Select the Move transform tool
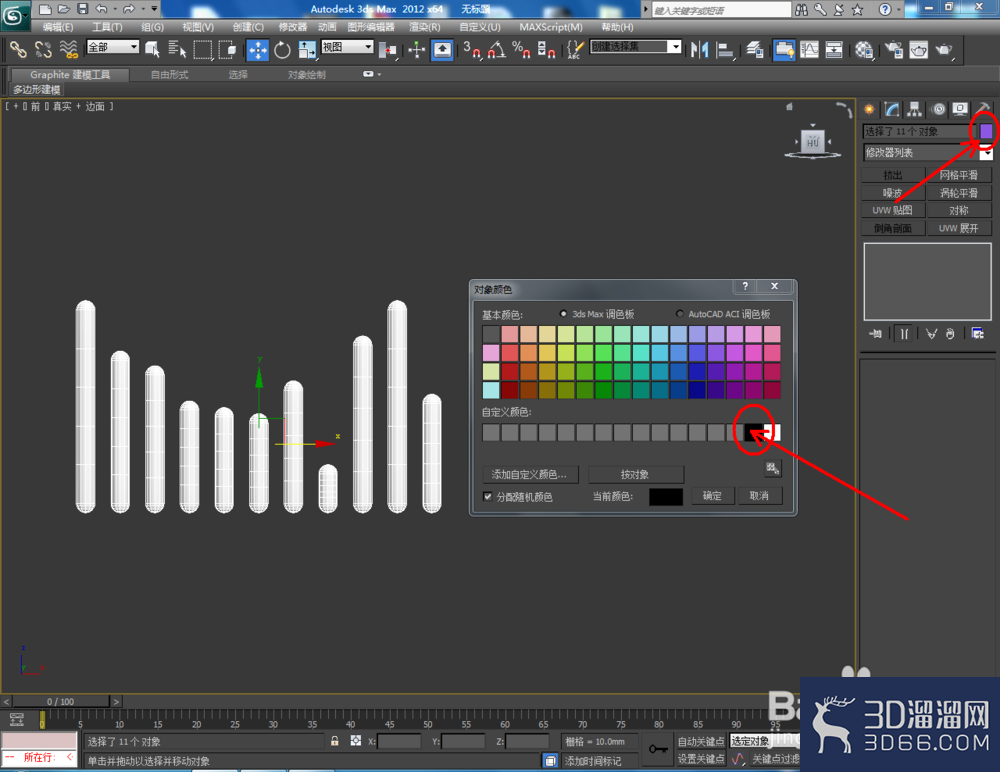Viewport: 1000px width, 772px height. 258,50
